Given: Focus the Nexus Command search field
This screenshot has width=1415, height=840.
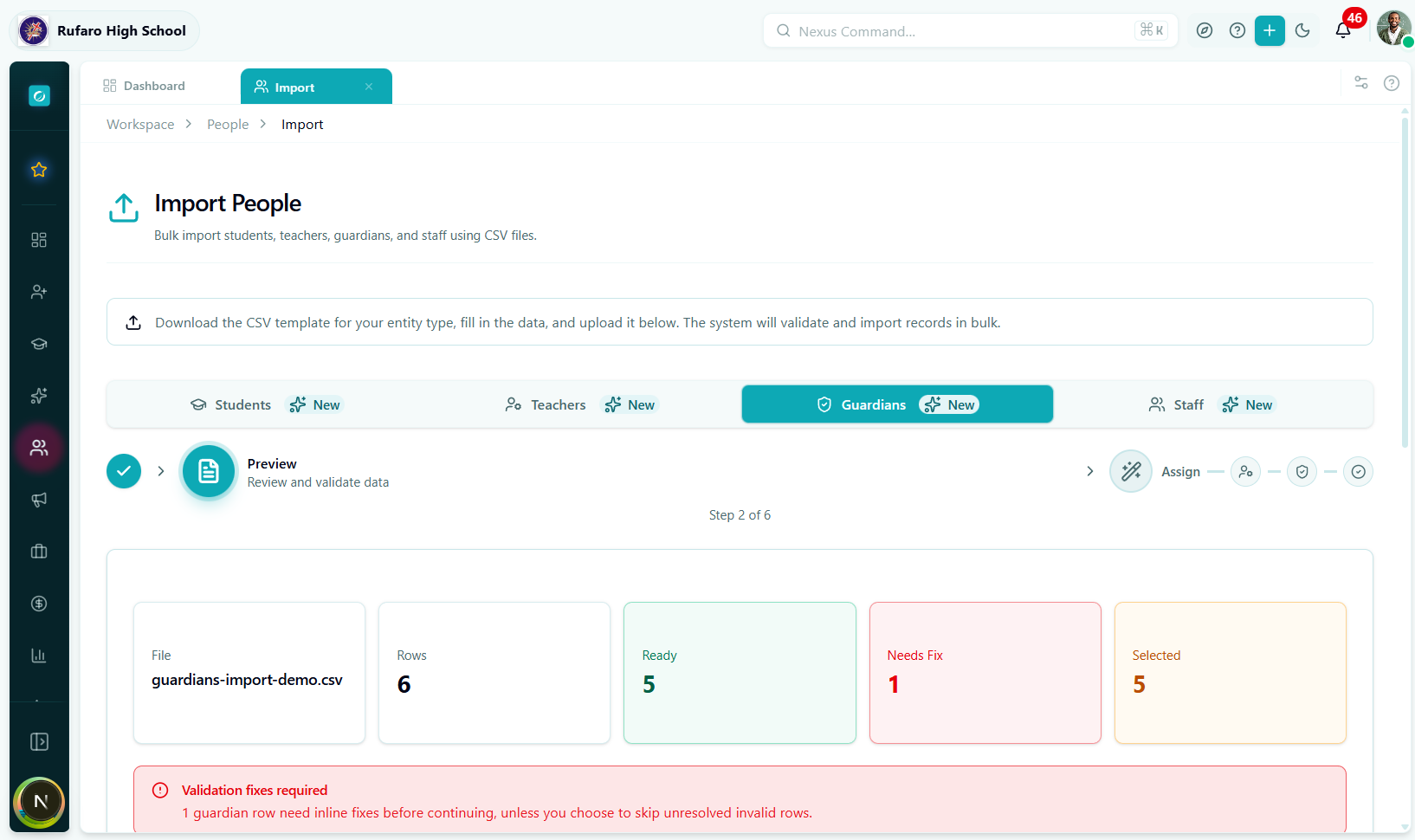Looking at the screenshot, I should pyautogui.click(x=970, y=31).
